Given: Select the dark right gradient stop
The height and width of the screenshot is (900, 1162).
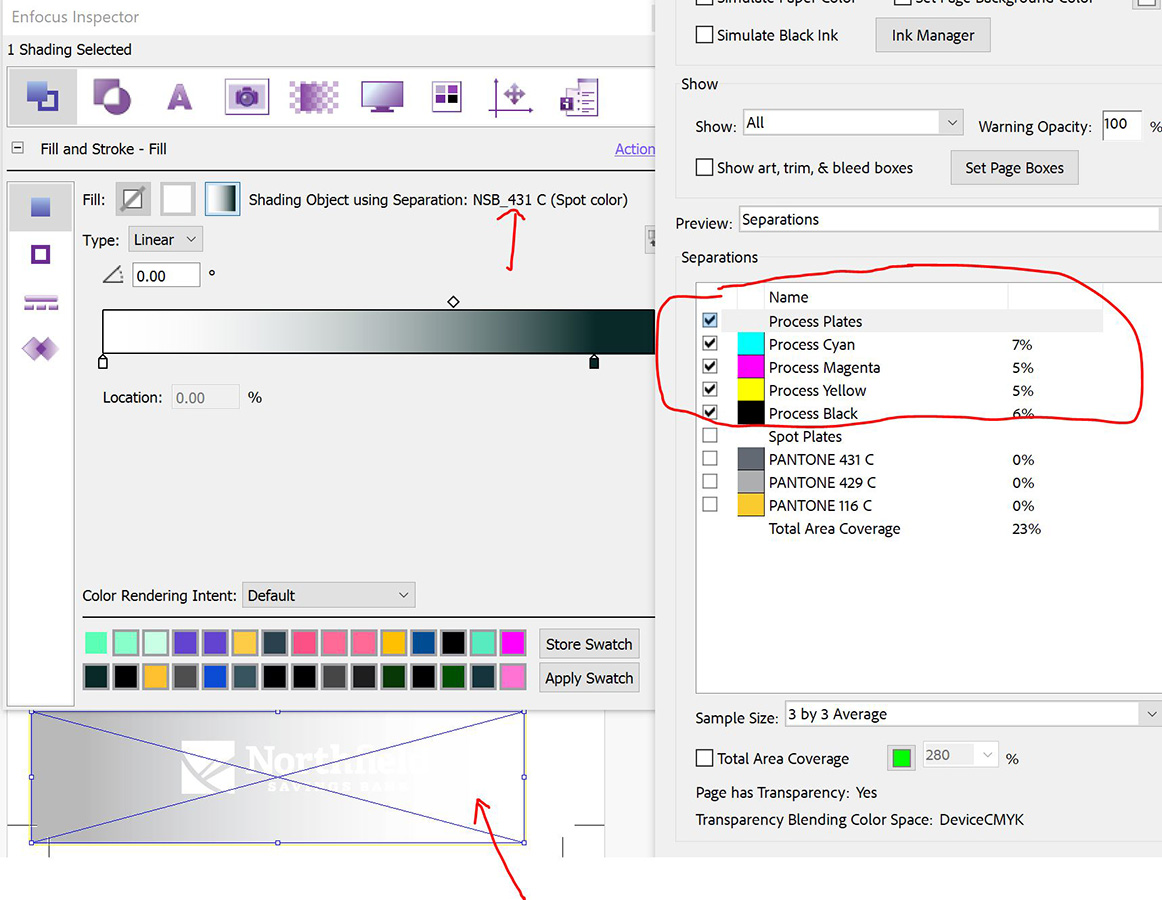Looking at the screenshot, I should coord(594,362).
